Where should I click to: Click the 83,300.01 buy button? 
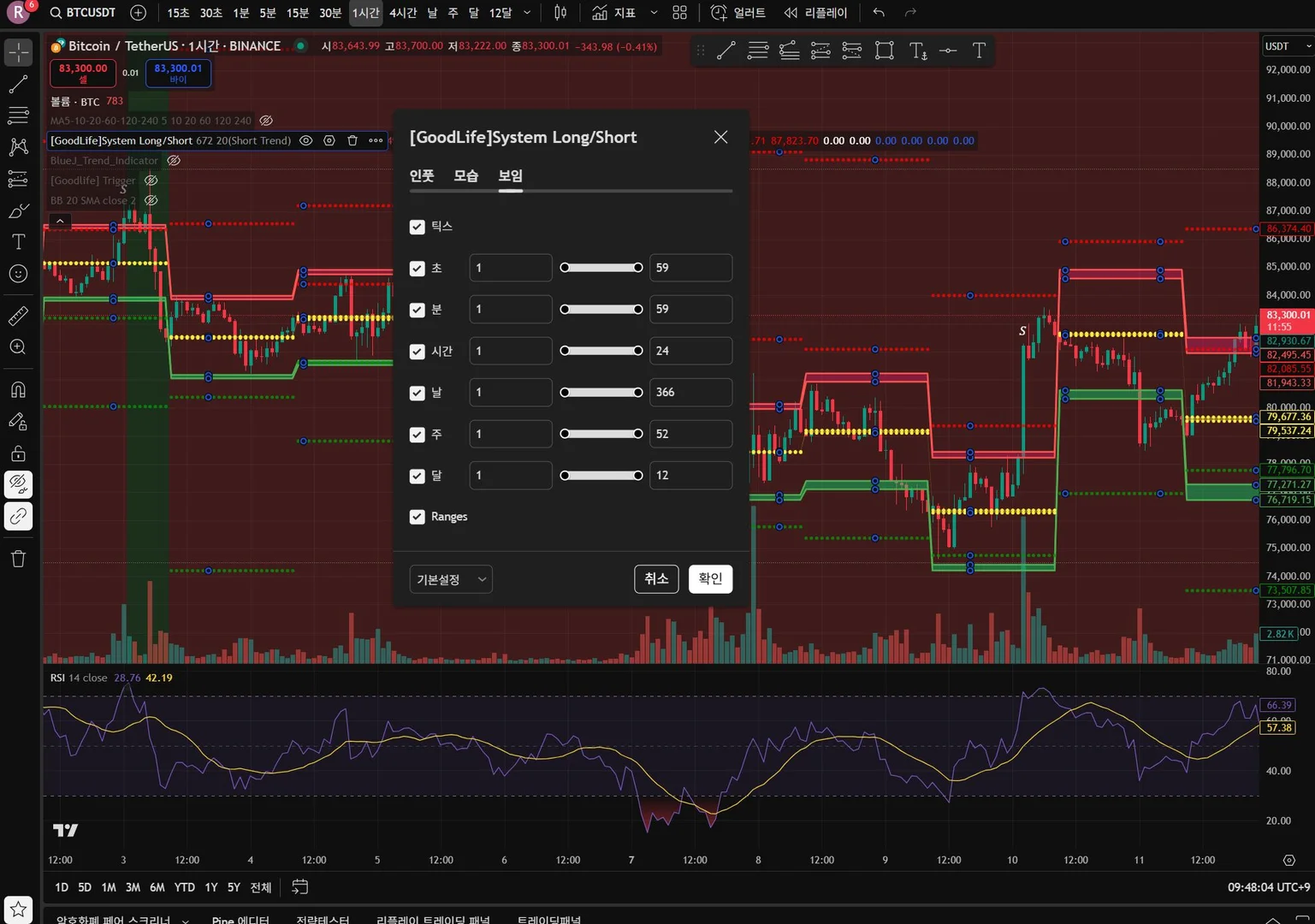(x=178, y=73)
